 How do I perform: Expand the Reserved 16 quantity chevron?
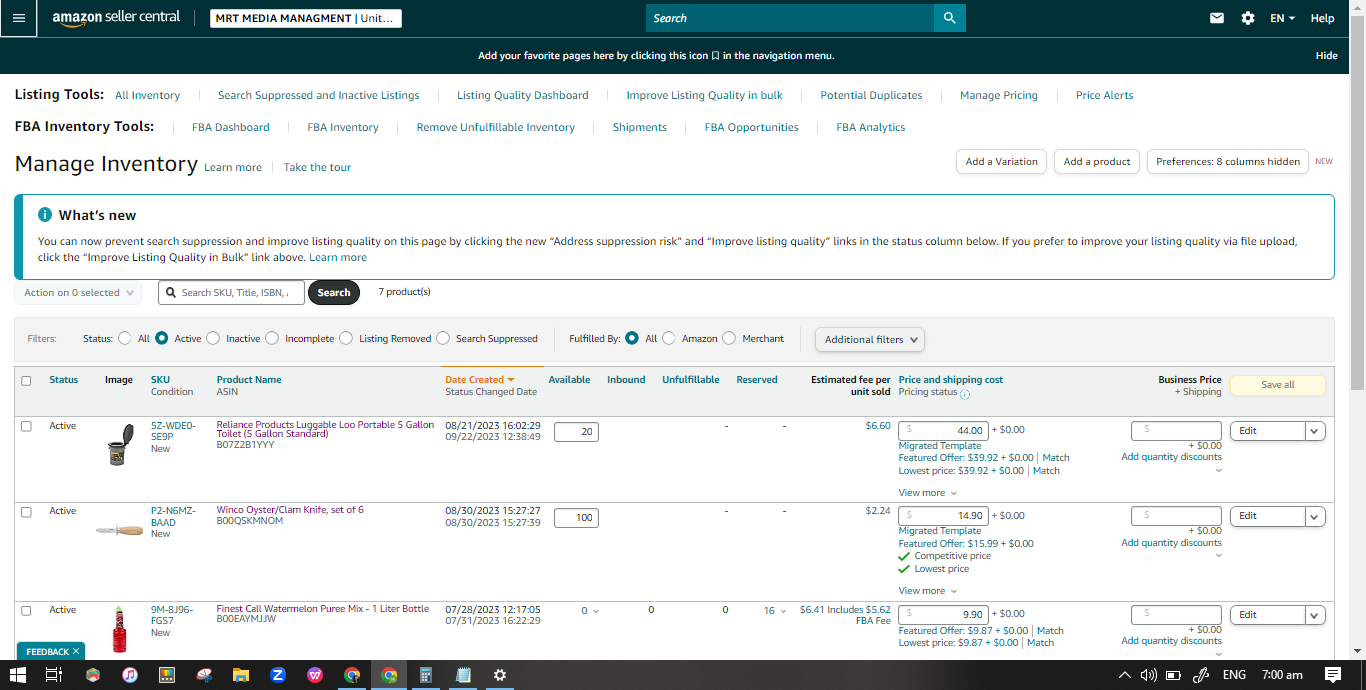pos(784,610)
